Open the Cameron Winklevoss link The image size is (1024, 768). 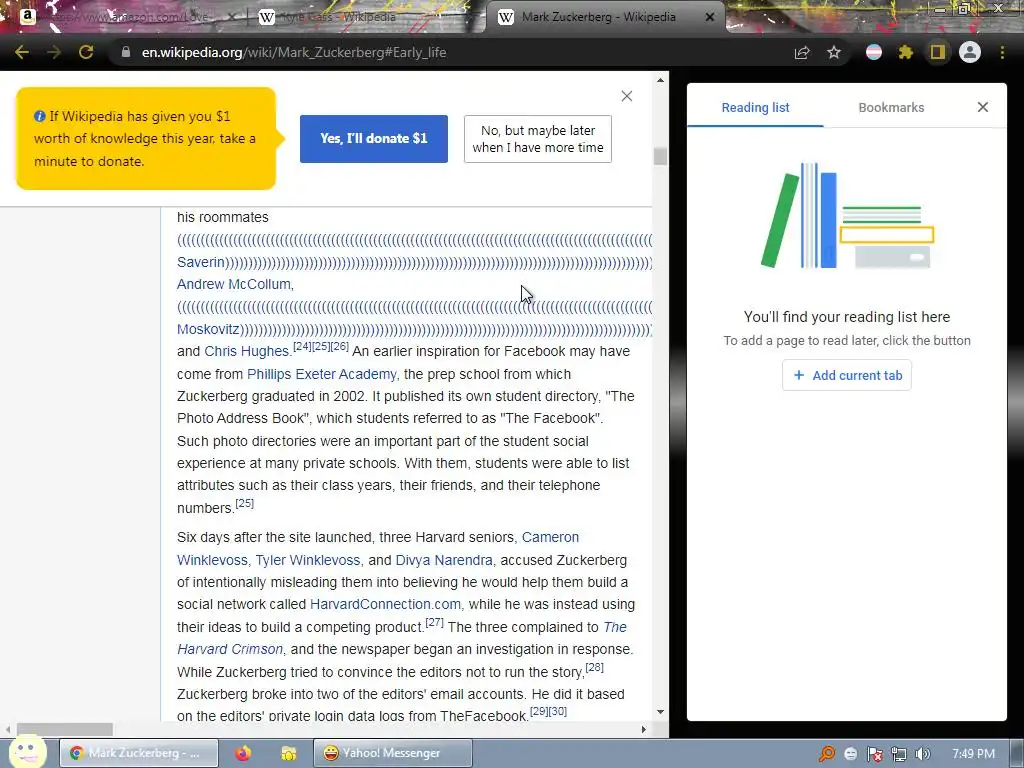coord(550,537)
